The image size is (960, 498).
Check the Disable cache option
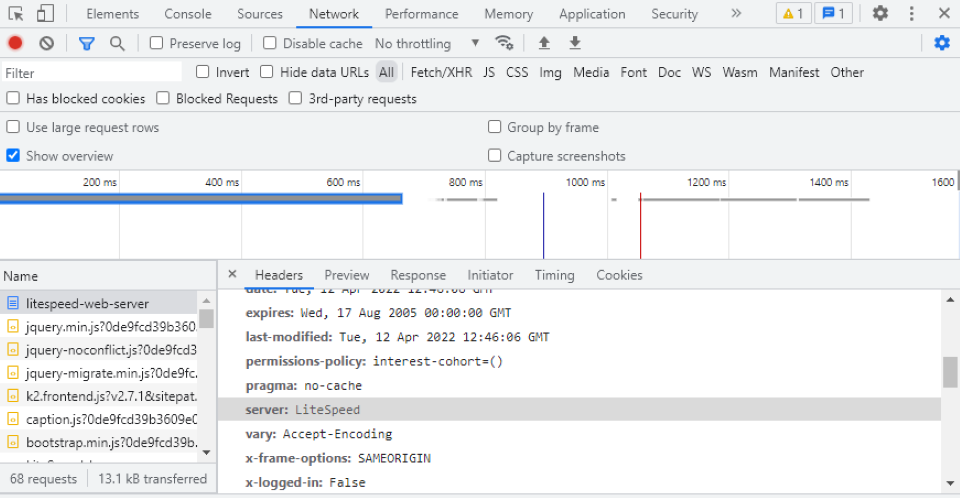click(270, 43)
